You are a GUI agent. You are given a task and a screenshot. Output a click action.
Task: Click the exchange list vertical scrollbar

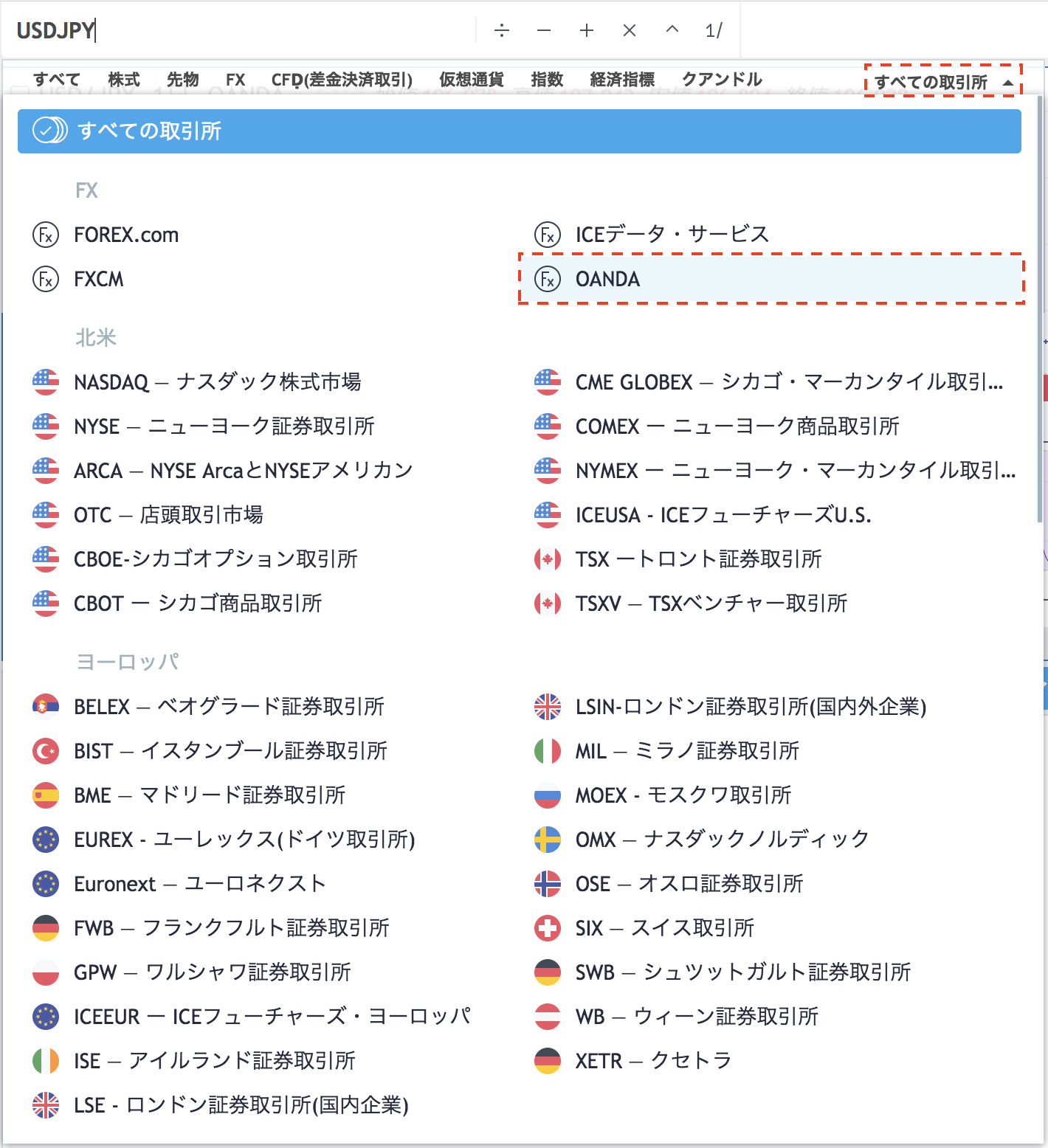tap(1039, 310)
